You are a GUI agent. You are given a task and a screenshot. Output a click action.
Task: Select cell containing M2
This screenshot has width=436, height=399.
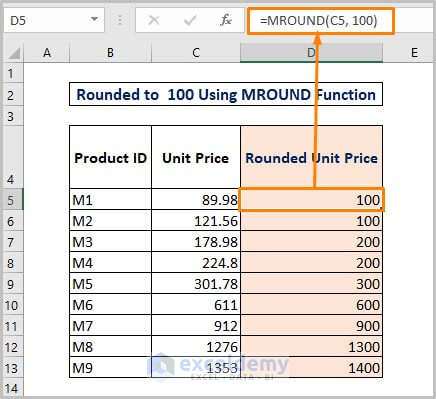pos(110,220)
